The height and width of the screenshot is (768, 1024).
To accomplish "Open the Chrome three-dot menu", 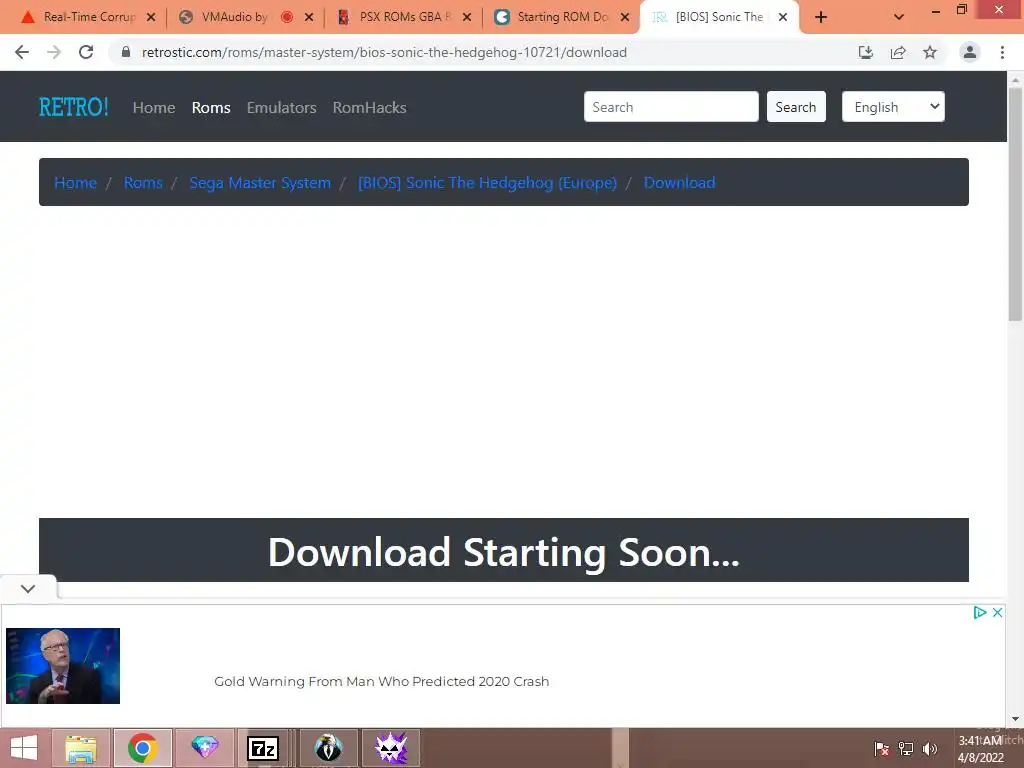I will tap(1002, 52).
